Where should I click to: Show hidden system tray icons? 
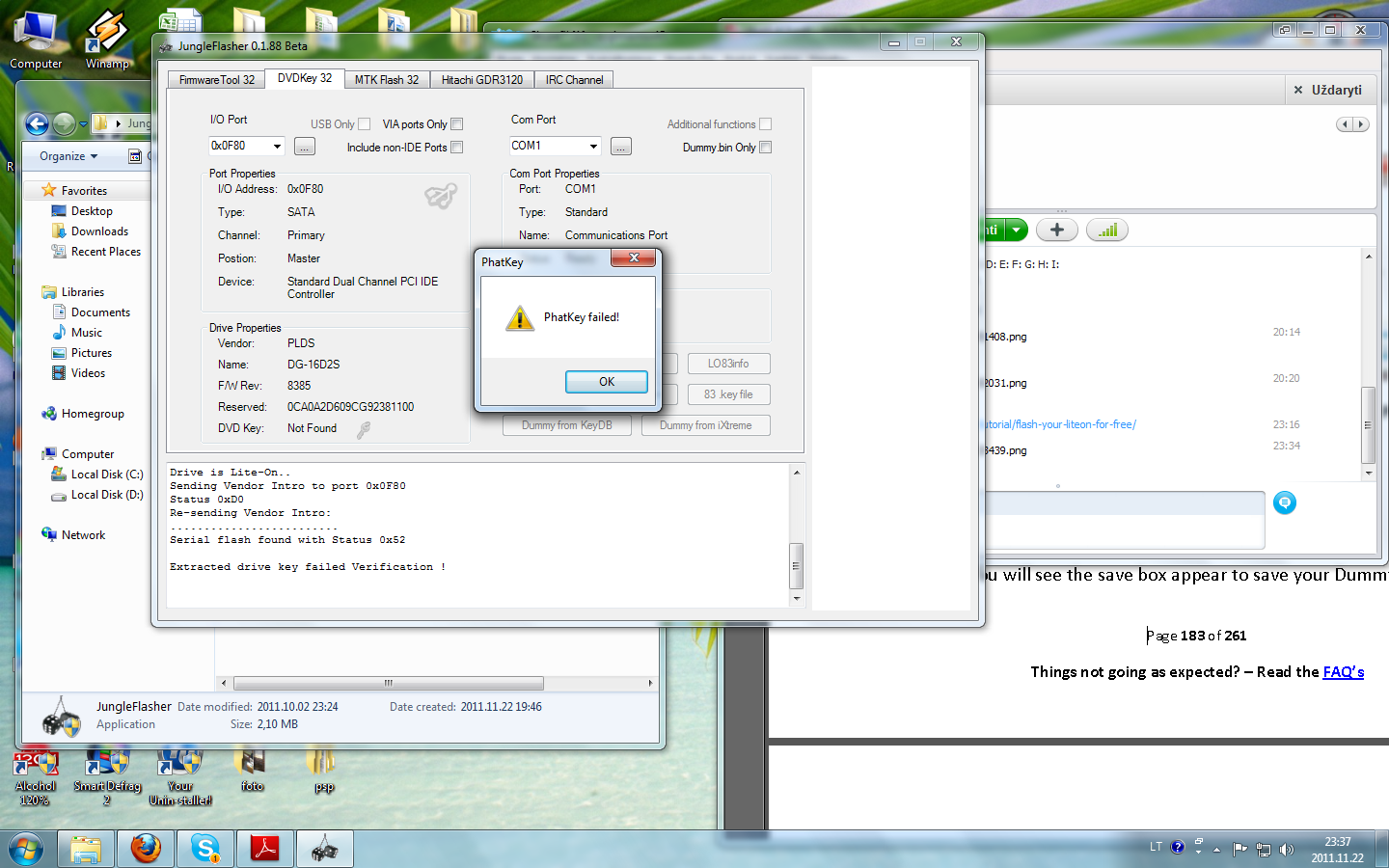pyautogui.click(x=1217, y=850)
